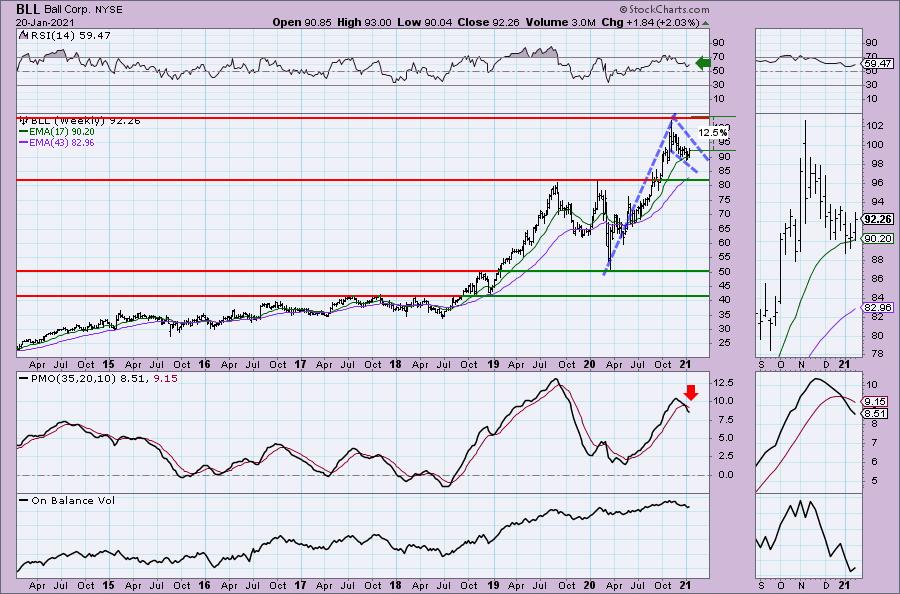Image resolution: width=900 pixels, height=594 pixels.
Task: Click the 8.51 PMO tag in zoom panel
Action: (876, 413)
